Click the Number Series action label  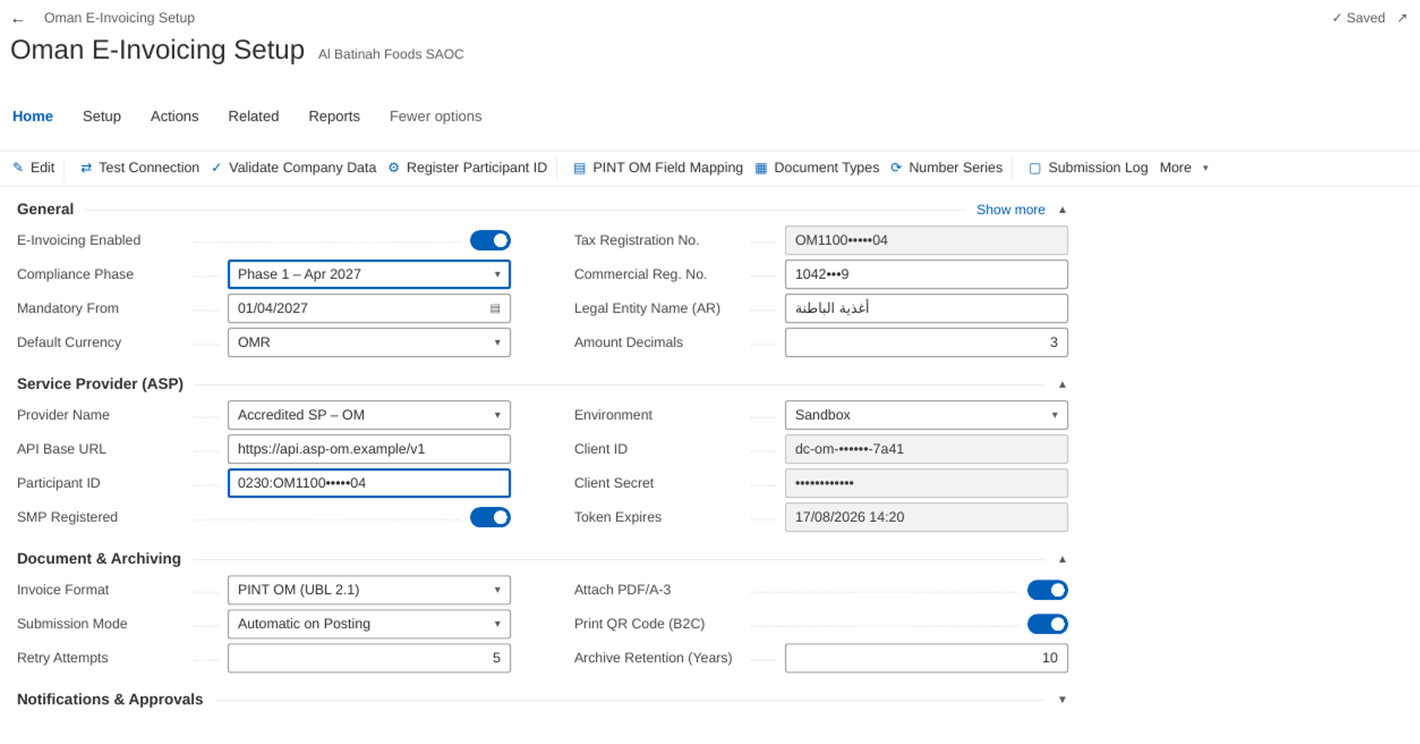tap(956, 168)
